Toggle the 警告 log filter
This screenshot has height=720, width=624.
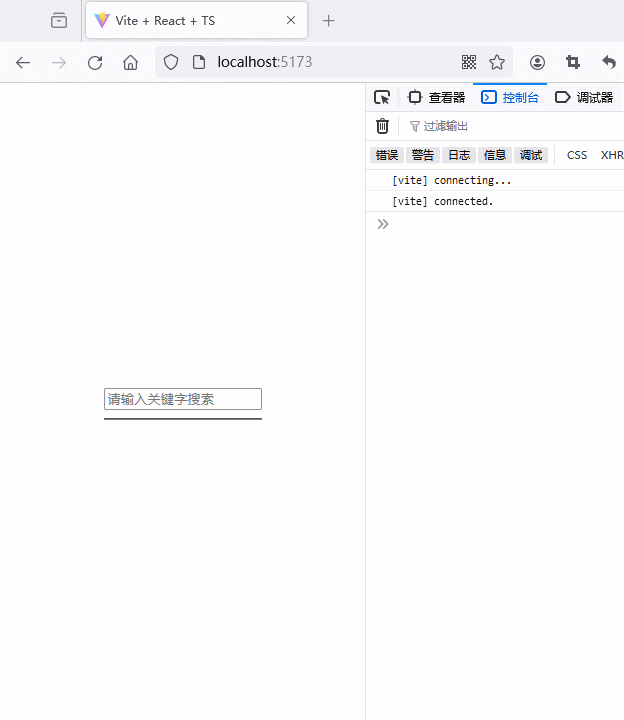coord(423,155)
